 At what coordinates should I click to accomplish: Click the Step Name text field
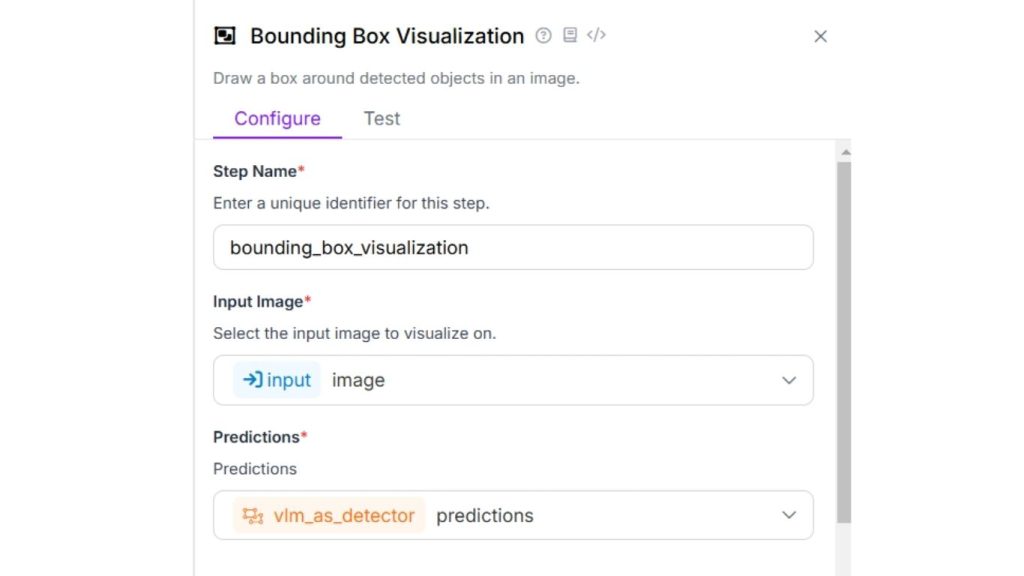tap(512, 248)
